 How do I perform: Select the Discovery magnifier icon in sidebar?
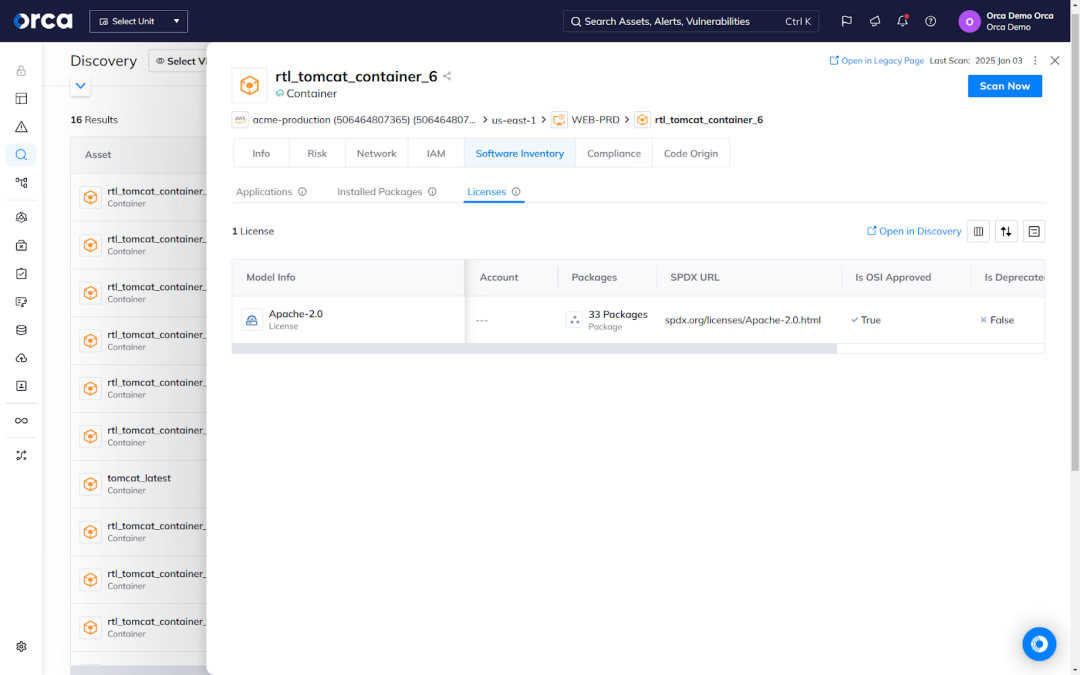[21, 155]
